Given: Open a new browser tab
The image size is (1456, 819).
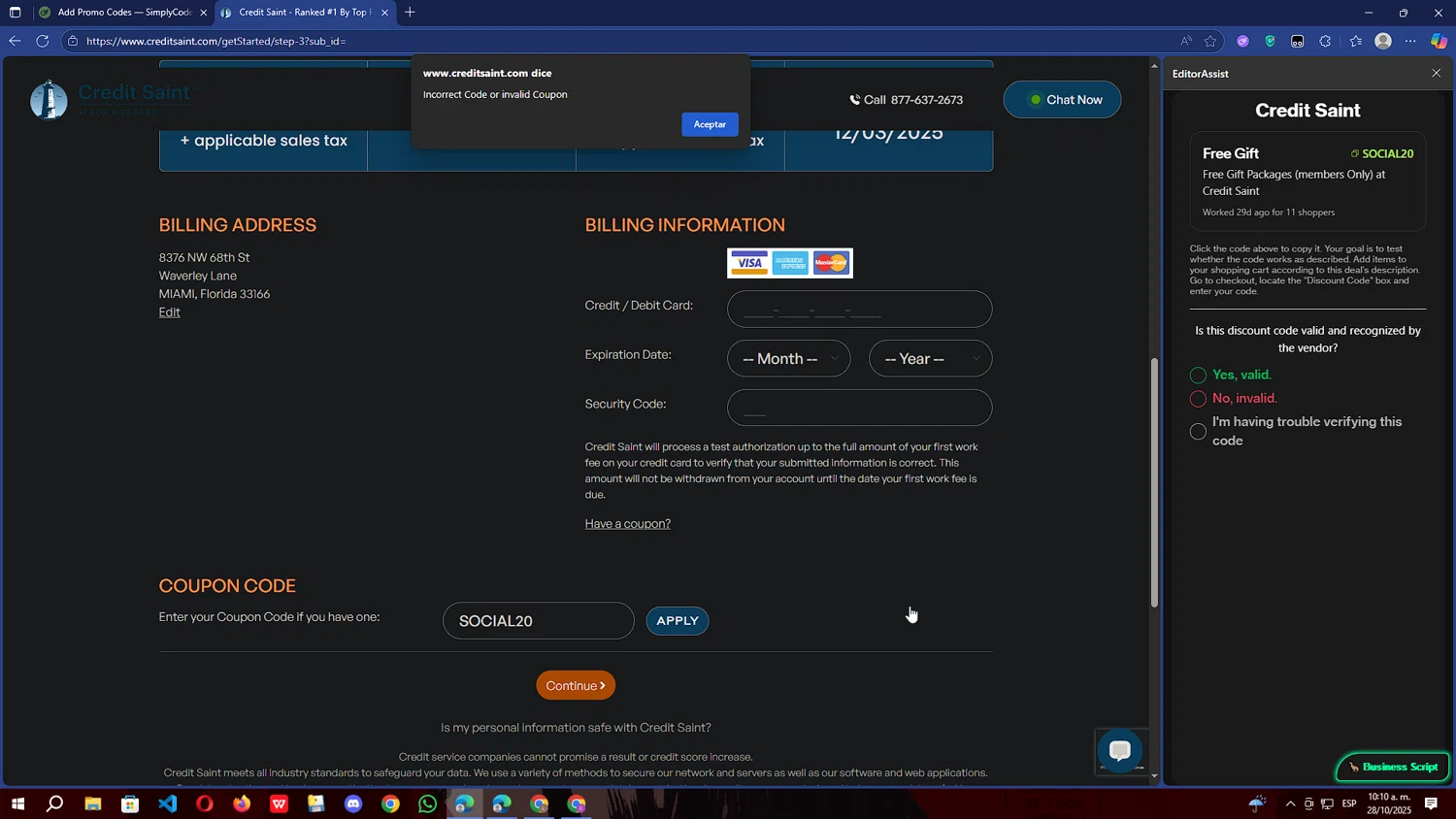Looking at the screenshot, I should [410, 13].
